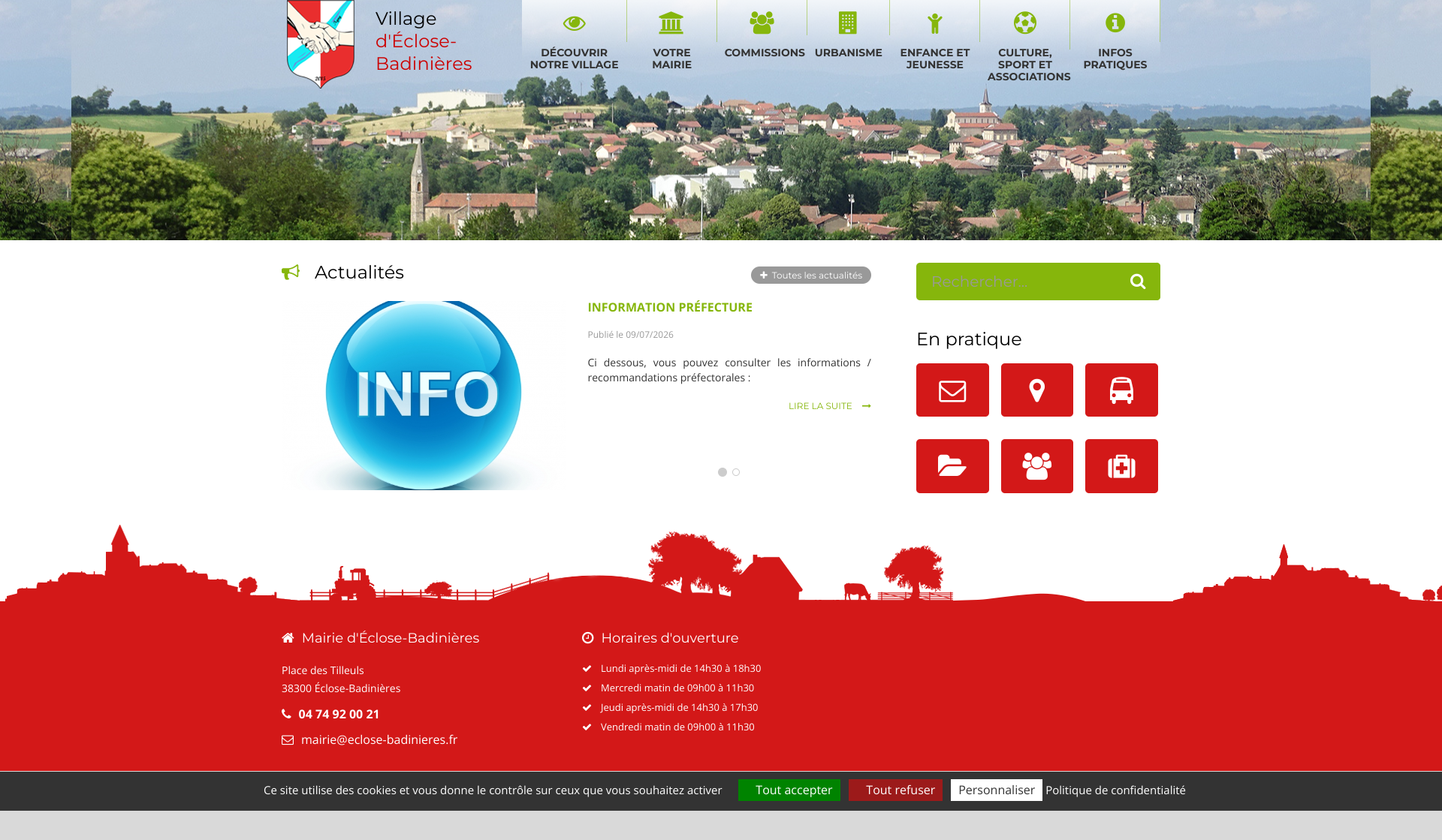The height and width of the screenshot is (840, 1442).
Task: Click the child icon above Enfance et Jeunesse
Action: 935,23
